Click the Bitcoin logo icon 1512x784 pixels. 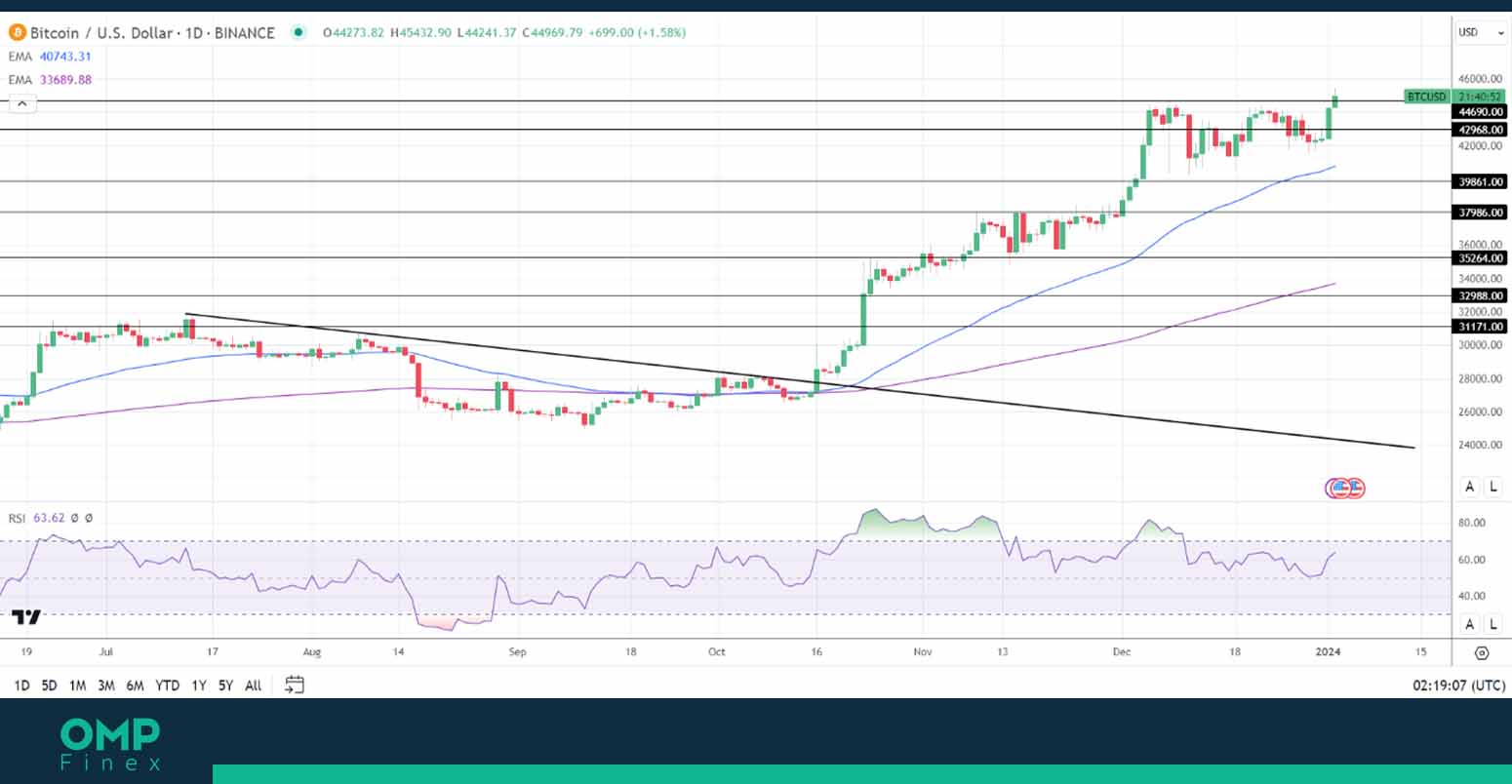pyautogui.click(x=17, y=32)
